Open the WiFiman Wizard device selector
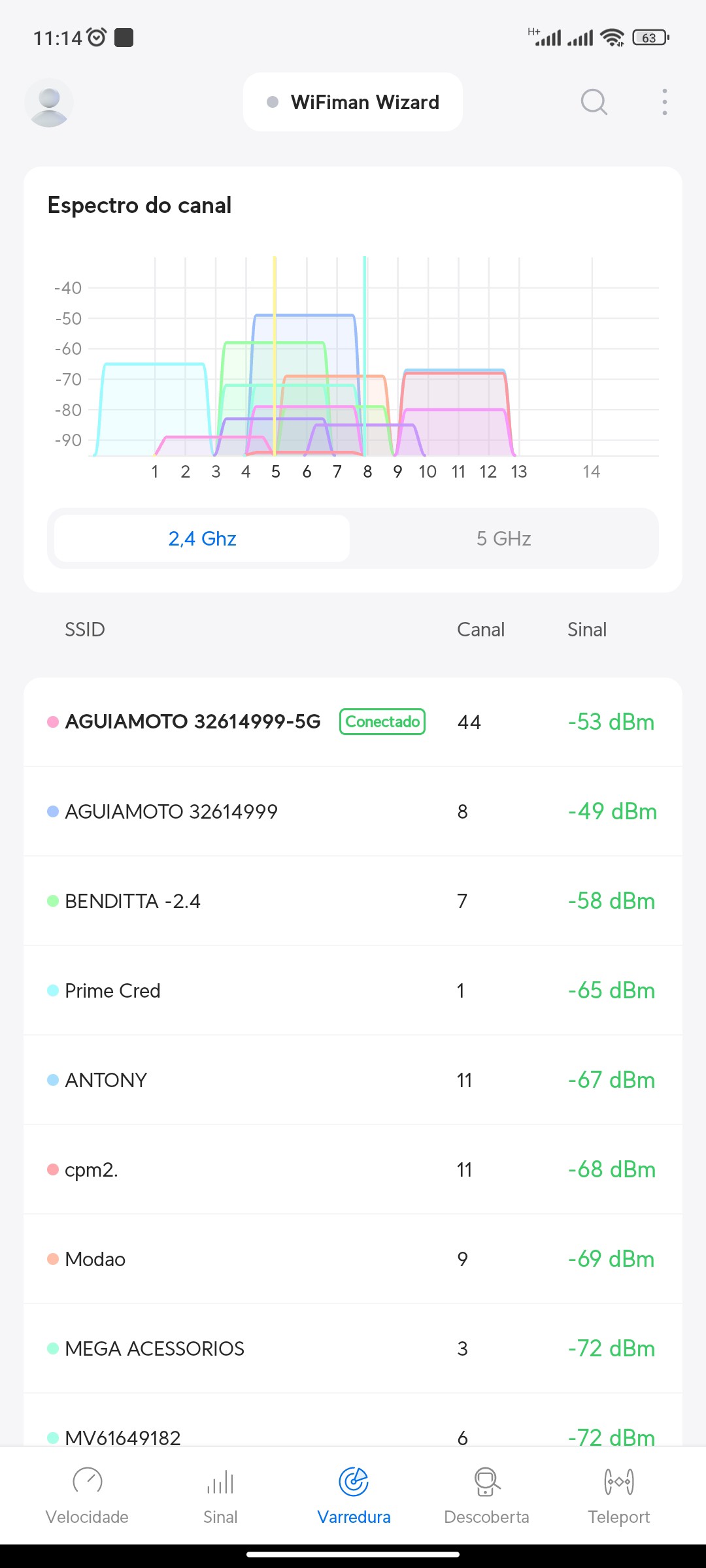 point(353,103)
